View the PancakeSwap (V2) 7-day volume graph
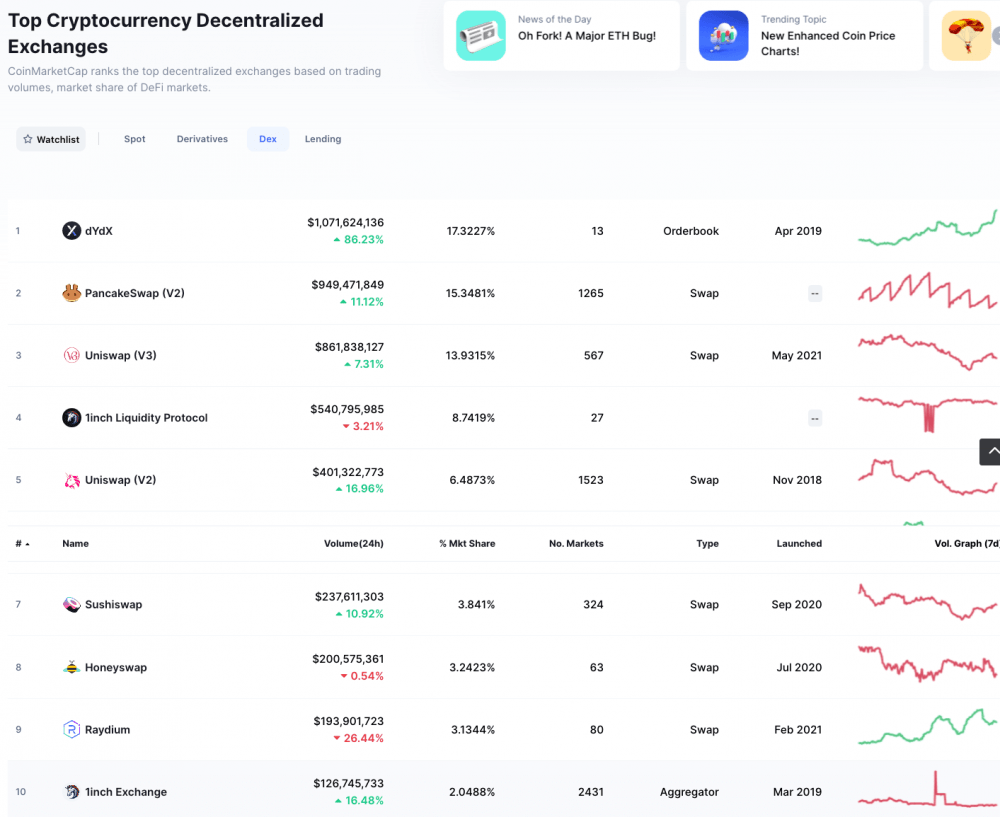 coord(927,291)
